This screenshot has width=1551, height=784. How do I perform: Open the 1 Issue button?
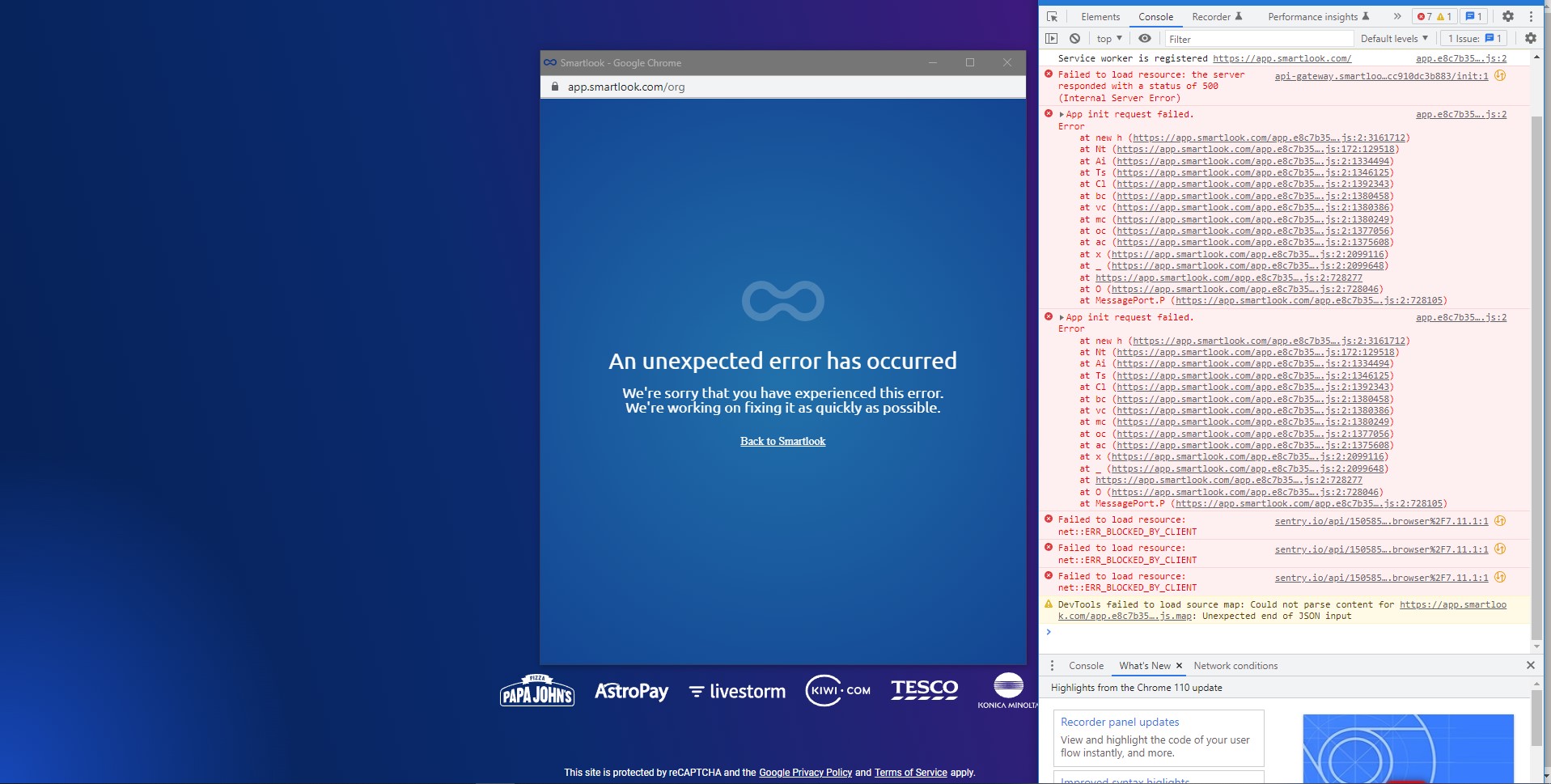(x=1474, y=38)
